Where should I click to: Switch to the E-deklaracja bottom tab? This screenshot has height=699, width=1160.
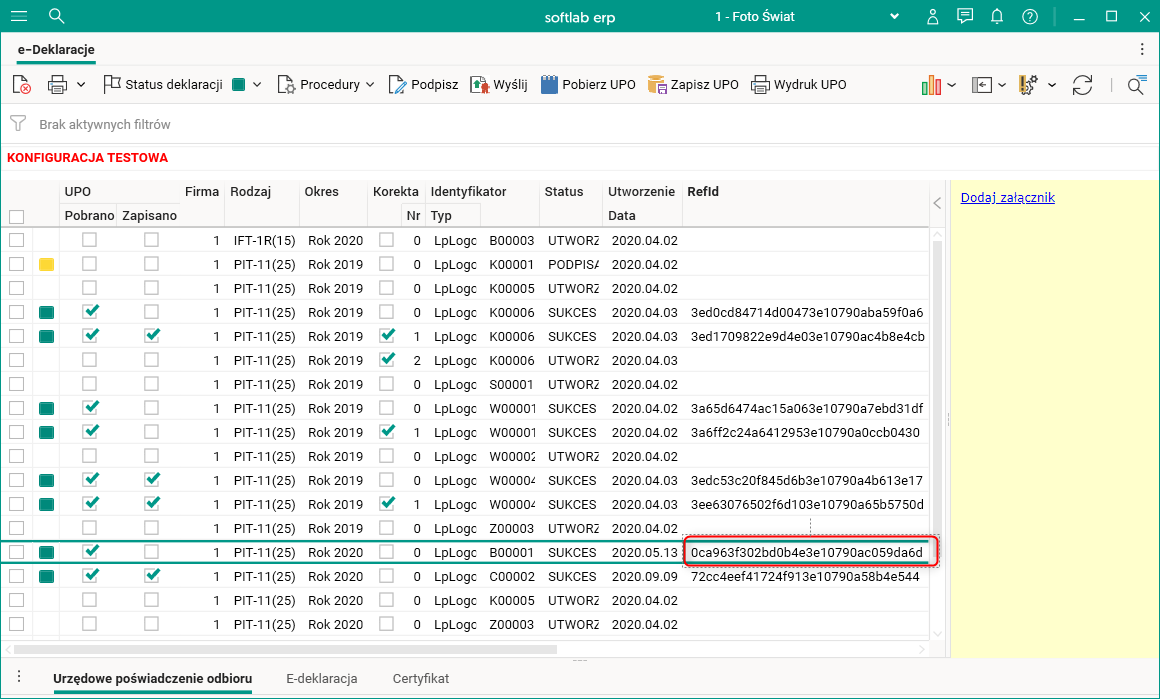pyautogui.click(x=321, y=678)
